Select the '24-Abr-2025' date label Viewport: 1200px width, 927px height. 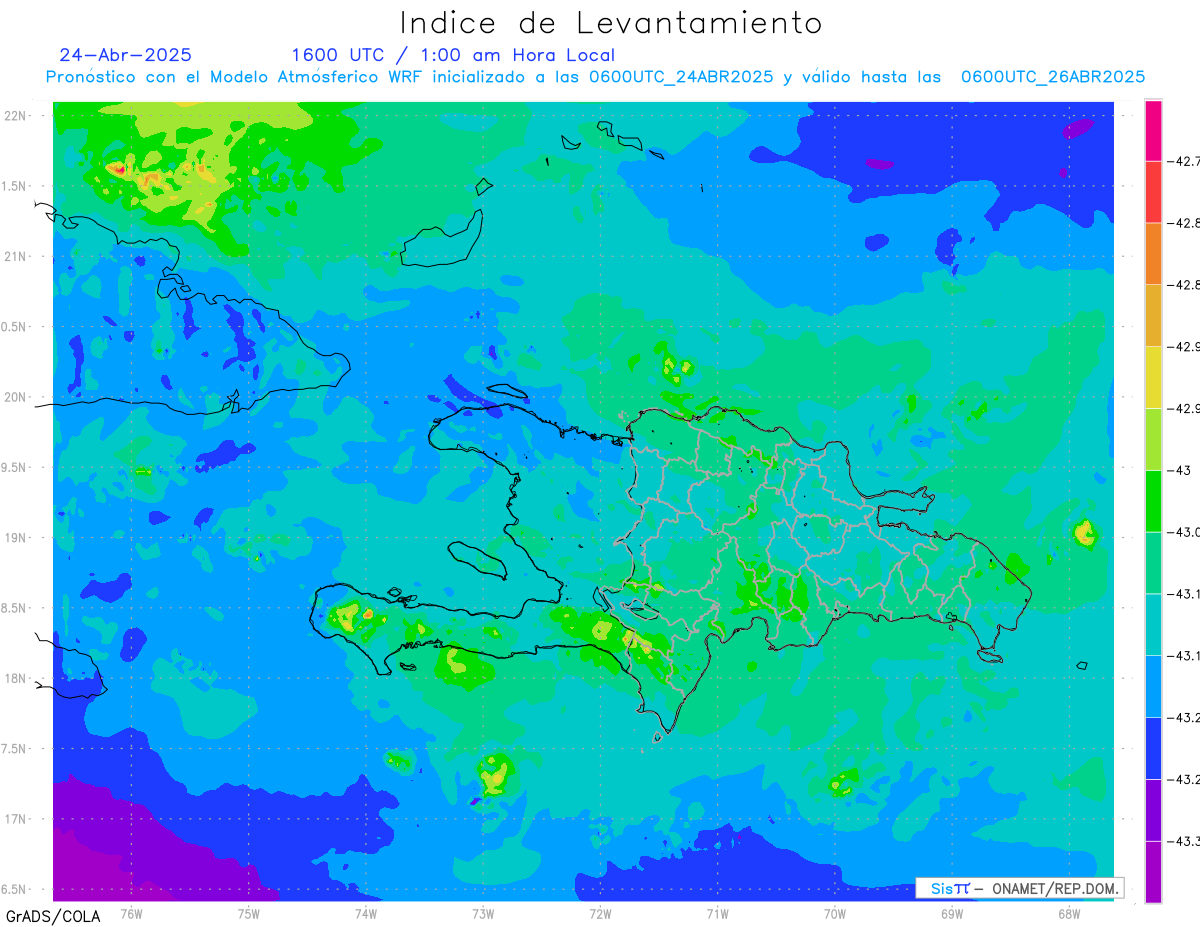(125, 55)
